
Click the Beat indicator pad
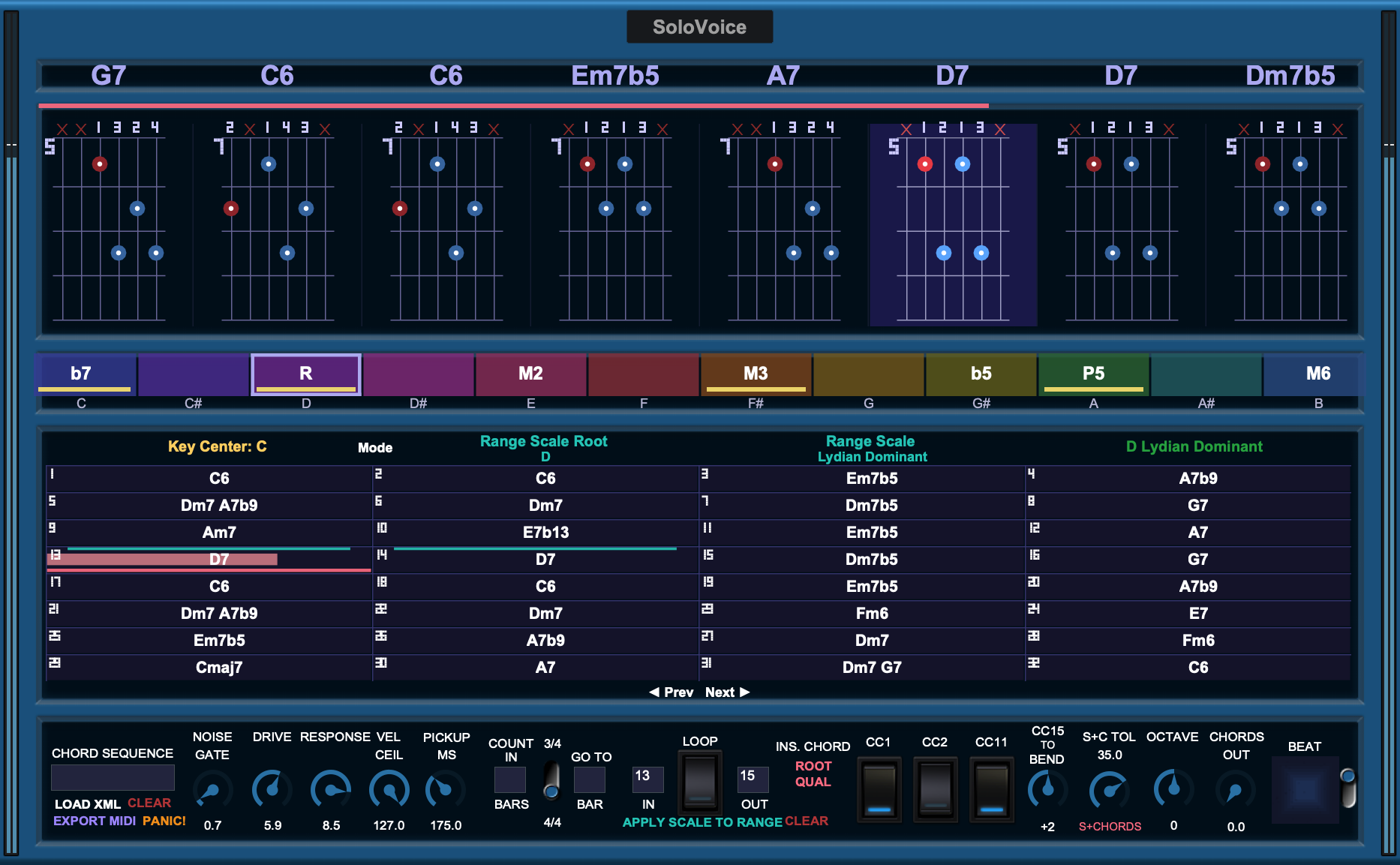[1305, 790]
